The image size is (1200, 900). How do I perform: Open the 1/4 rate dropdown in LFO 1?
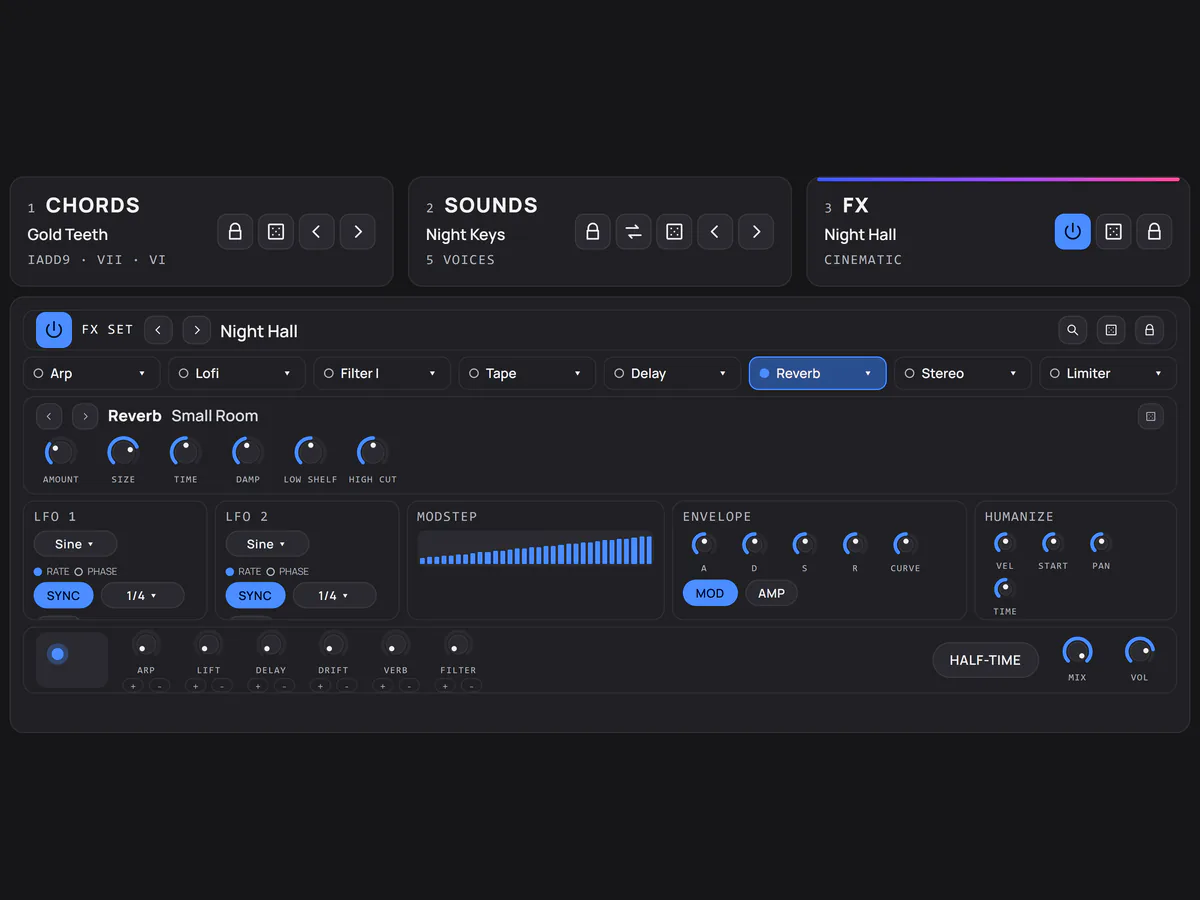pyautogui.click(x=143, y=595)
